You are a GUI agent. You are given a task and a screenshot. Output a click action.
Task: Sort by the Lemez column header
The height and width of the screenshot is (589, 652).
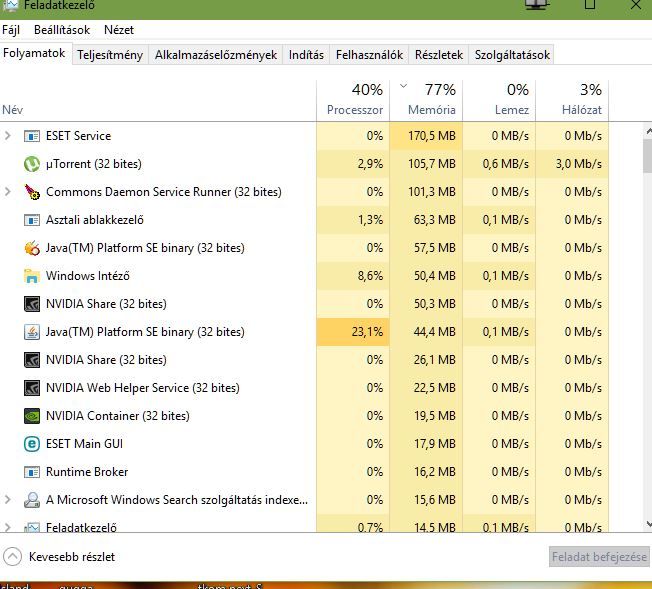(x=499, y=101)
